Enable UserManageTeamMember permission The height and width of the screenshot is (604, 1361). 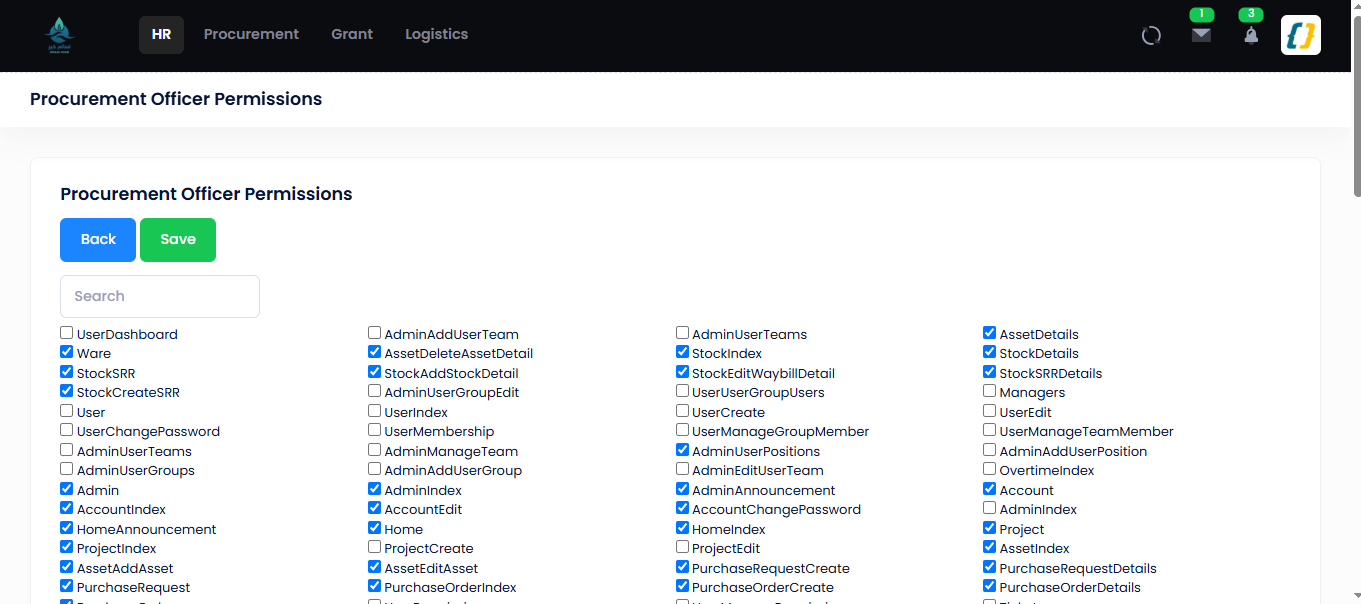(x=990, y=430)
